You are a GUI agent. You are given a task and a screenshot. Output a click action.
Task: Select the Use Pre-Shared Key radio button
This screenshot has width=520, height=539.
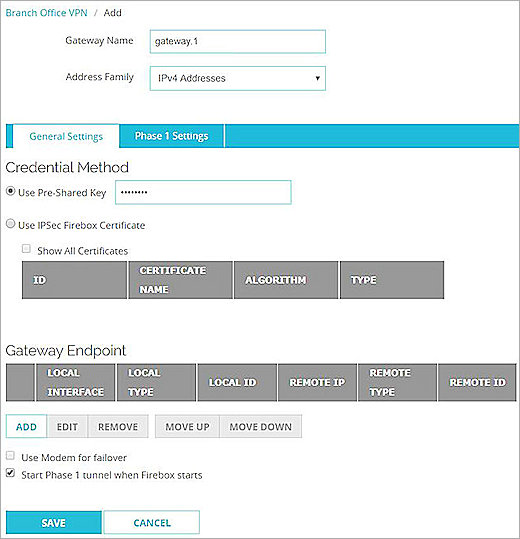pyautogui.click(x=11, y=191)
